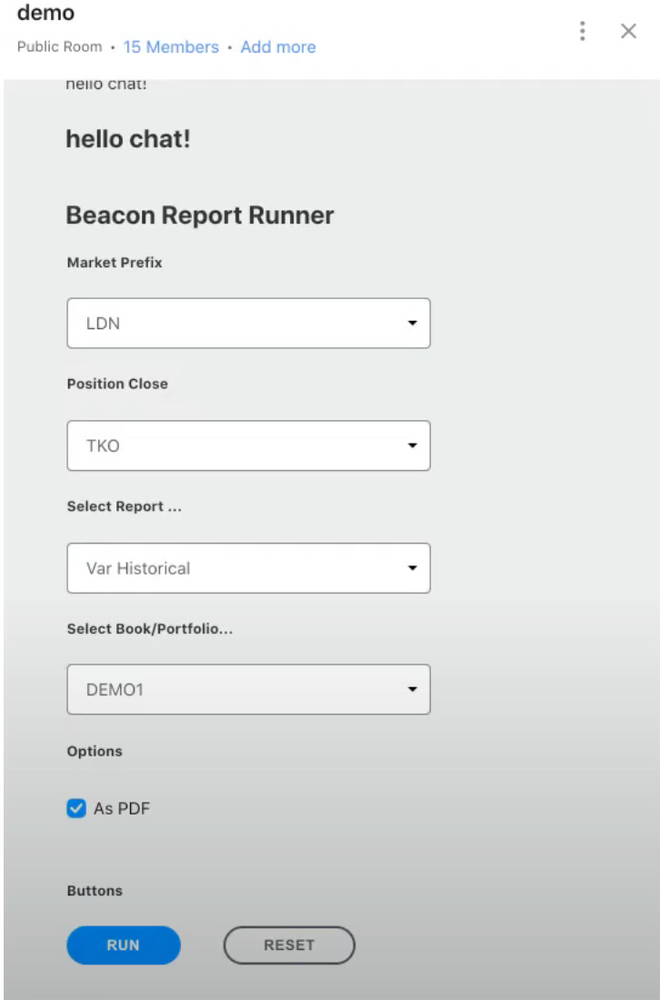Viewport: 660px width, 1000px height.
Task: Click the As PDF label text
Action: click(x=122, y=809)
